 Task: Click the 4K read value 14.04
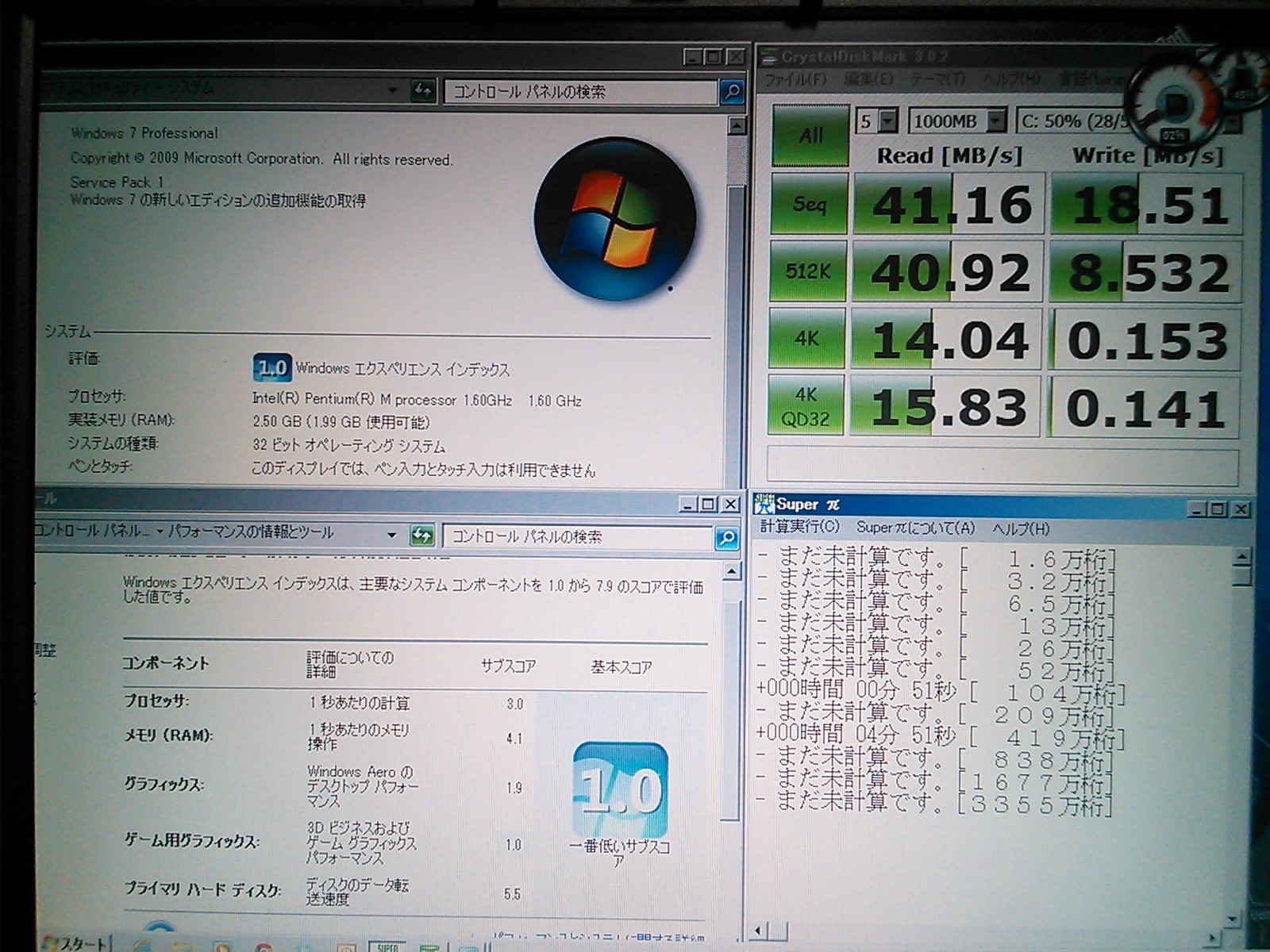946,339
